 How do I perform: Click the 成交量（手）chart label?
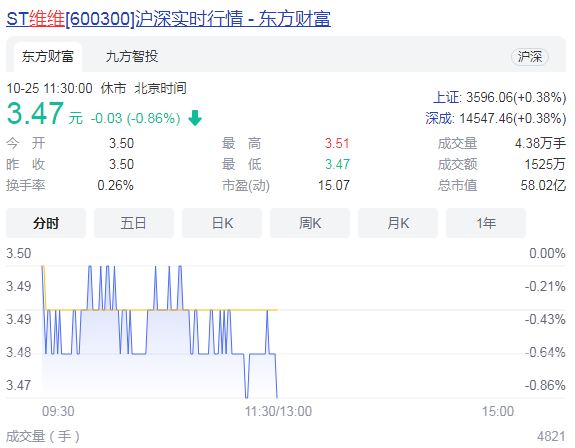pos(43,437)
